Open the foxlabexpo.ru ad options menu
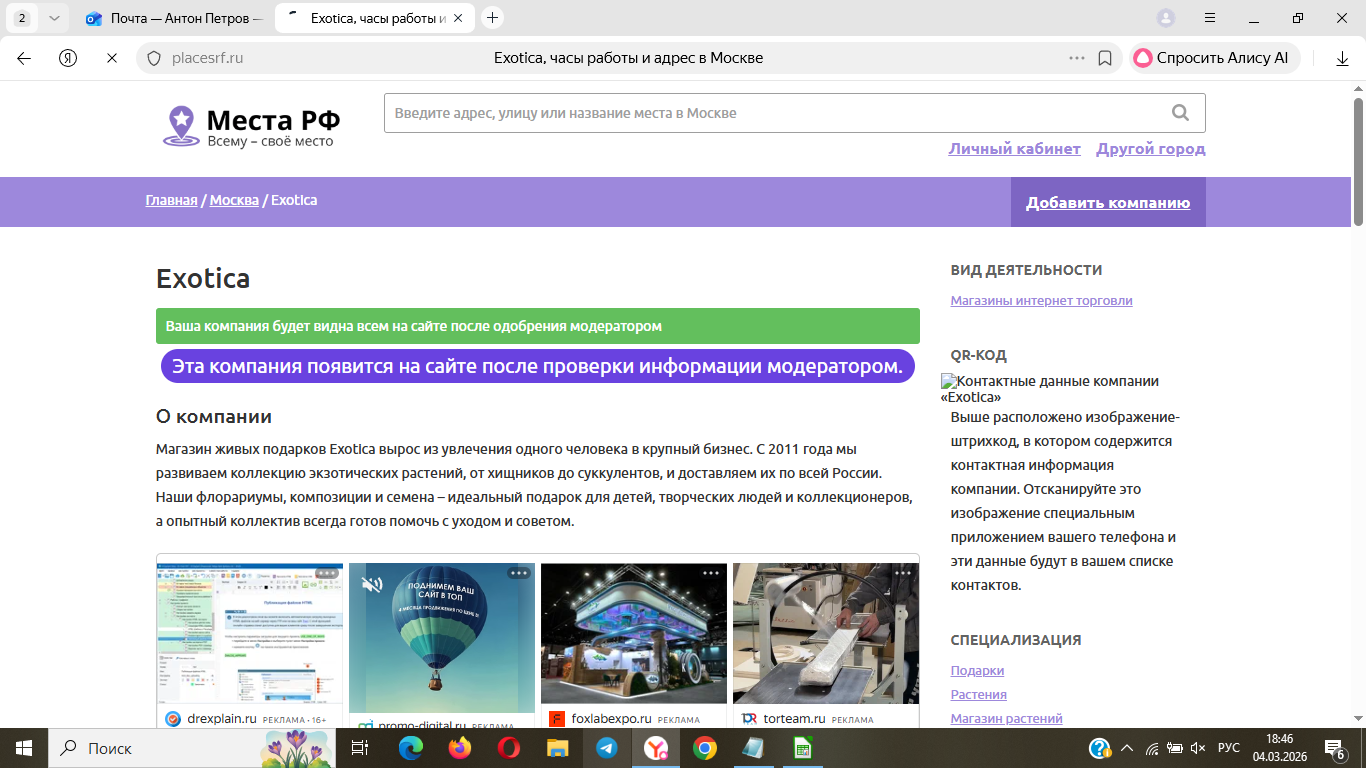 711,573
